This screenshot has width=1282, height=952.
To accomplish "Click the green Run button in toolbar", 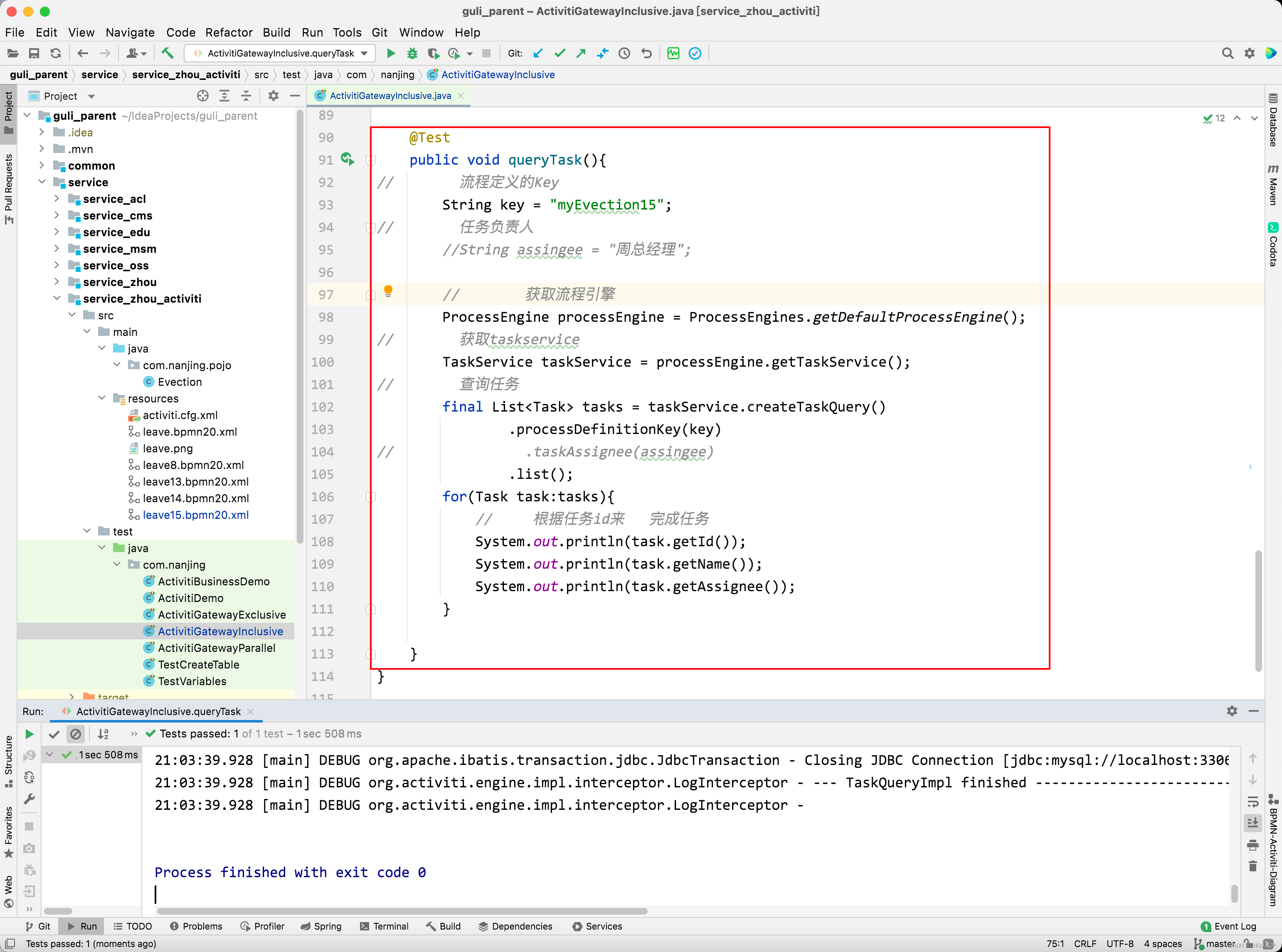I will point(391,54).
